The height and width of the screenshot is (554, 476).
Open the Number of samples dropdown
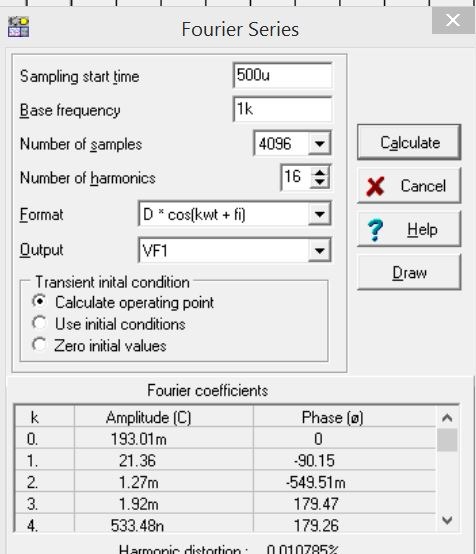point(319,143)
